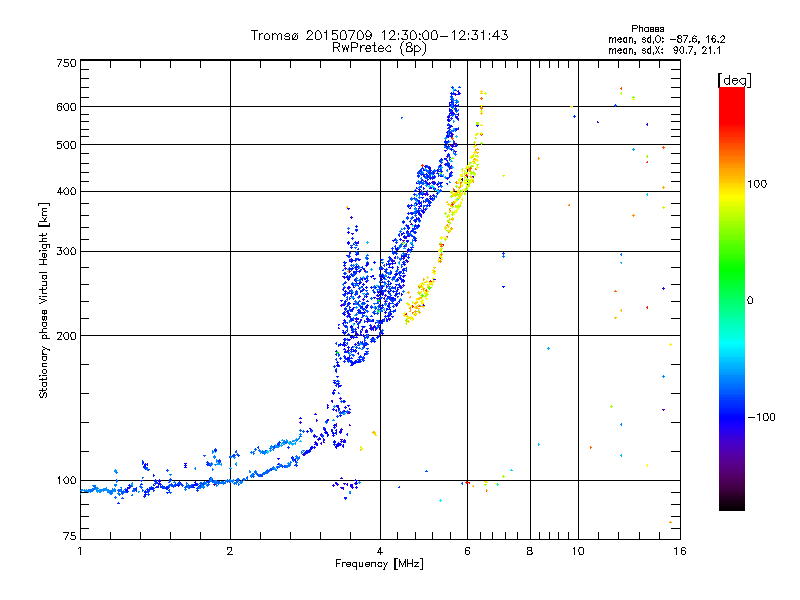Click the y-axis tick label '100'

click(x=66, y=480)
